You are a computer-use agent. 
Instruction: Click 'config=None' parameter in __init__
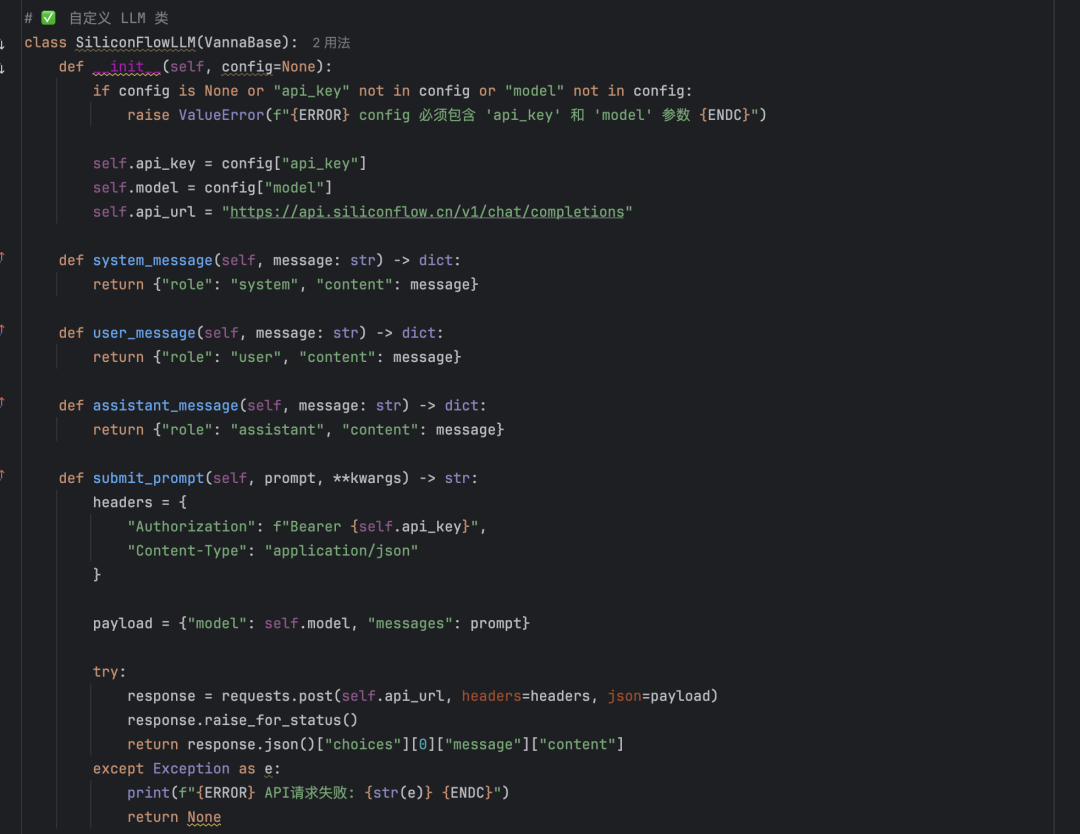269,67
